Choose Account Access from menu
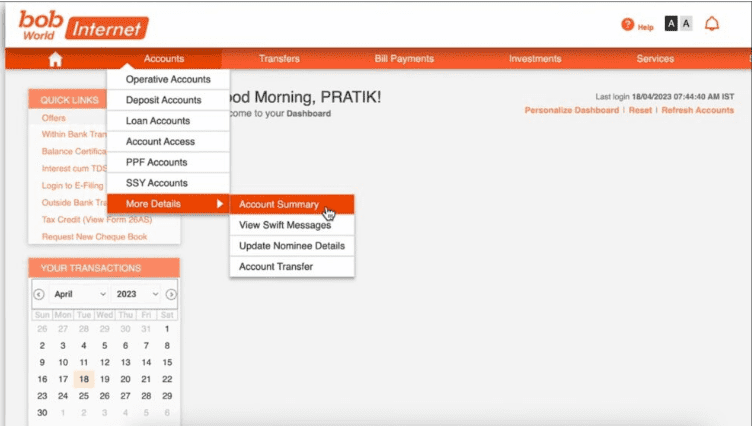 click(x=168, y=141)
